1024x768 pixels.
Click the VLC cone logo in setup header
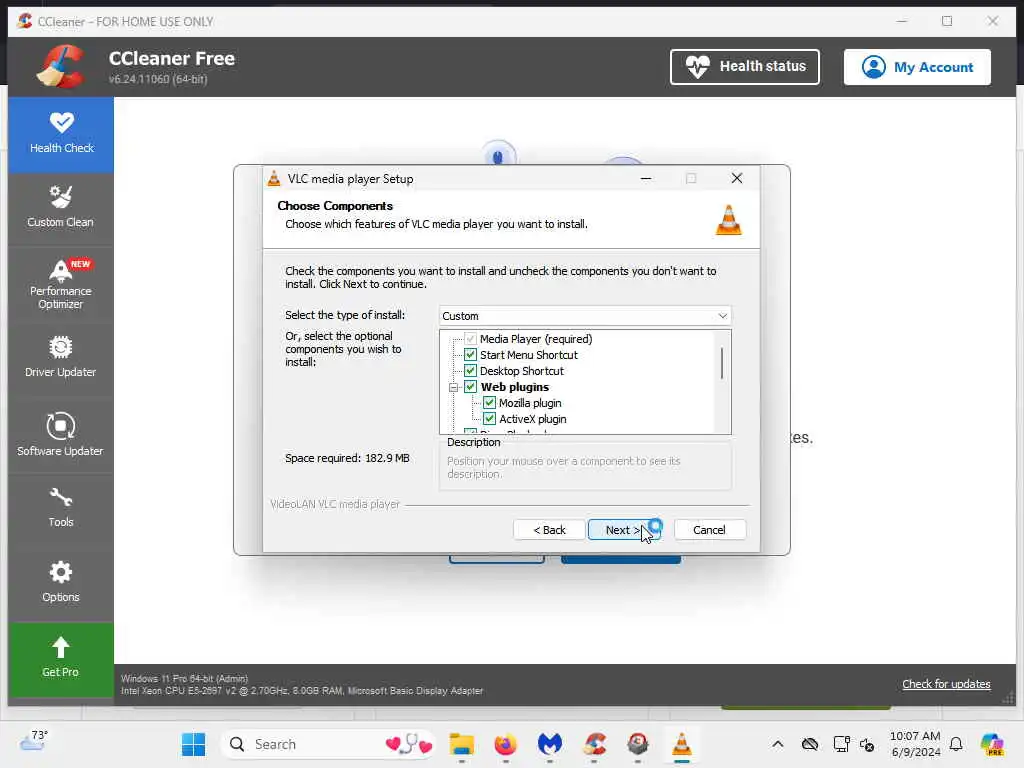click(x=728, y=219)
